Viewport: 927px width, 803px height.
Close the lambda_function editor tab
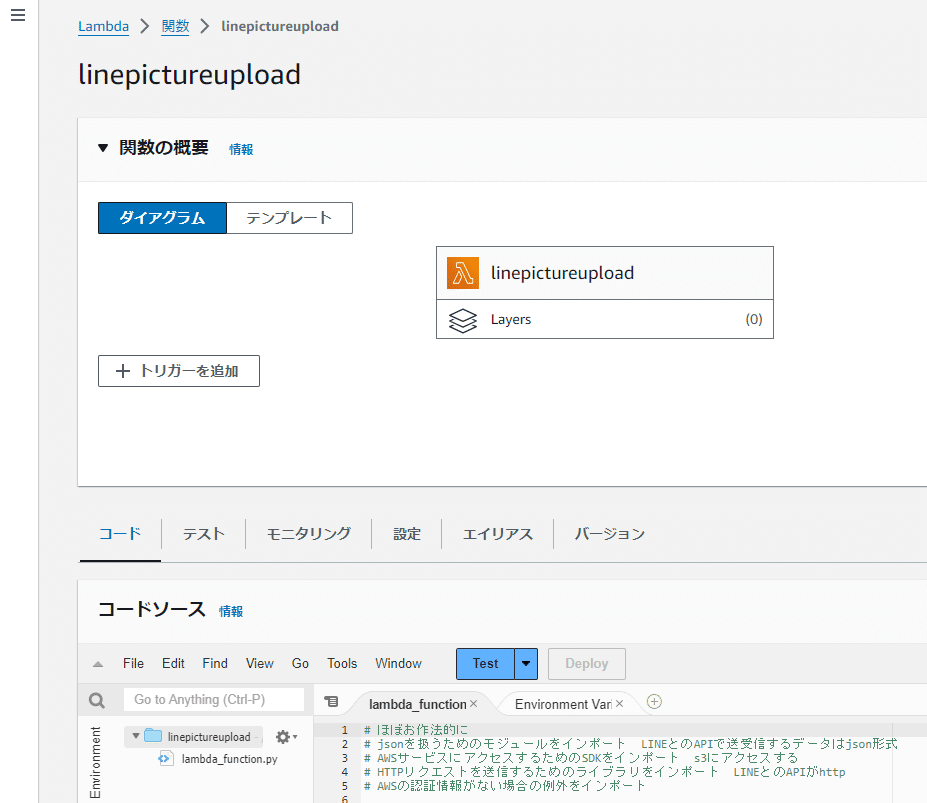point(474,704)
